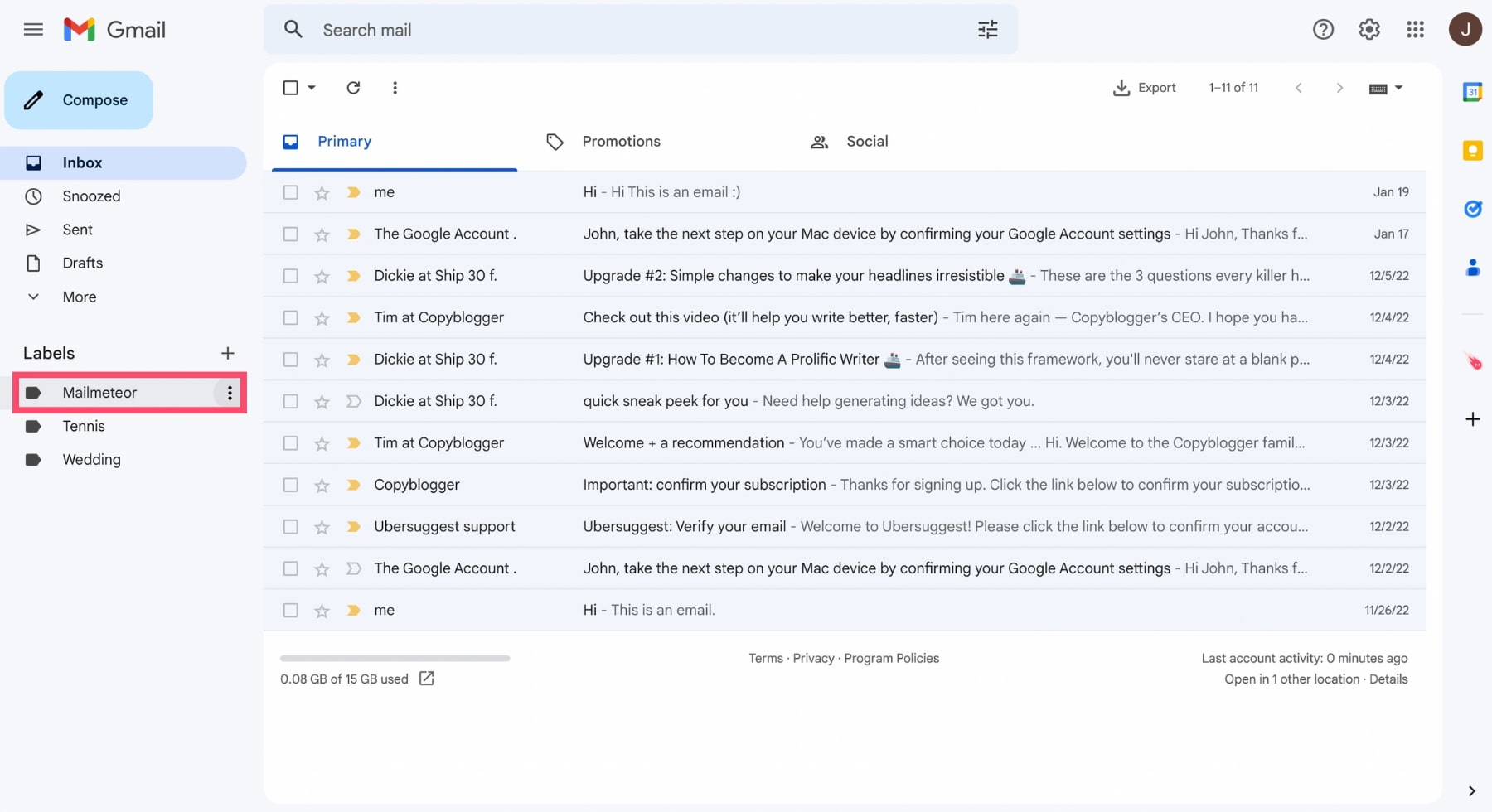
Task: Open the select-all dropdown arrow
Action: point(312,88)
